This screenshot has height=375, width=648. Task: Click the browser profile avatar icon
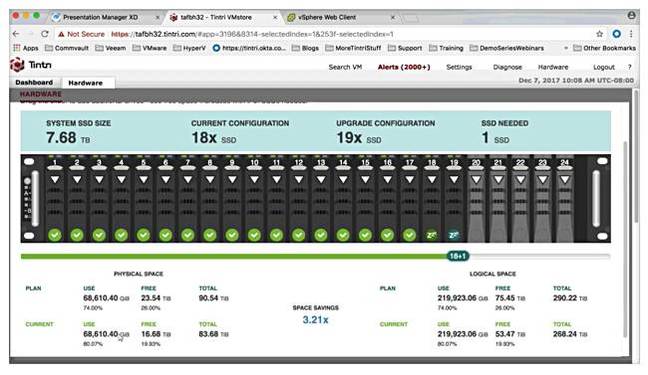(x=631, y=16)
